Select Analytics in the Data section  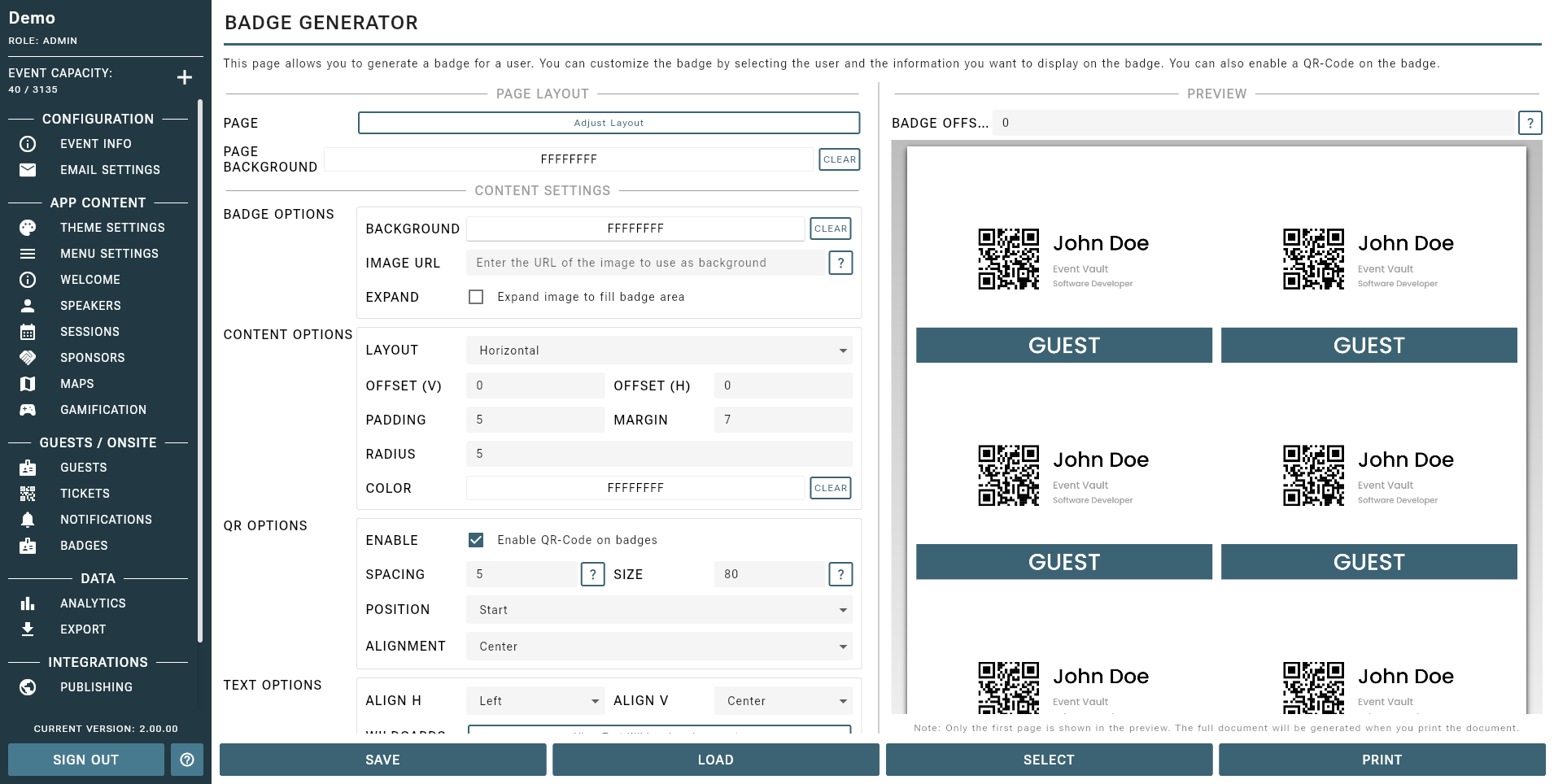click(x=93, y=603)
